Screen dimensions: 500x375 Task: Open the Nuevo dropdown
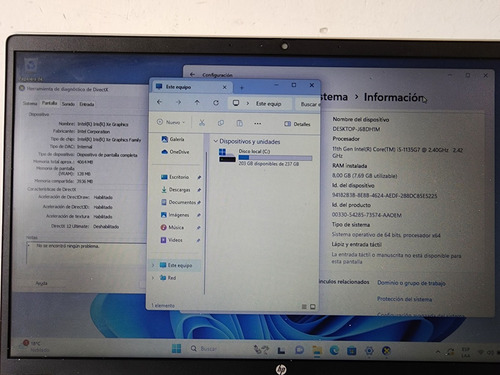click(x=170, y=122)
